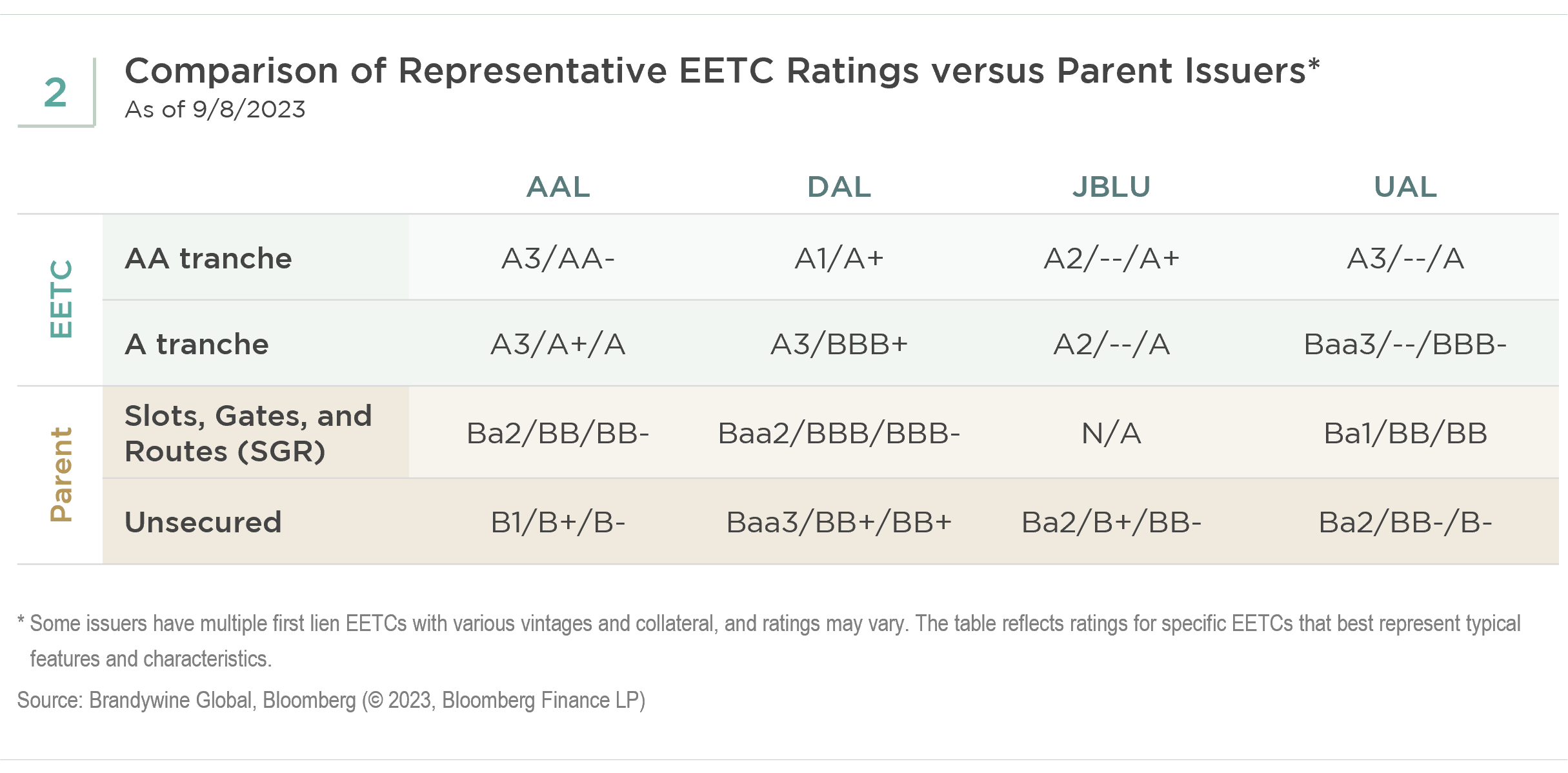Click the AAL column header
The width and height of the screenshot is (1568, 773).
558,187
